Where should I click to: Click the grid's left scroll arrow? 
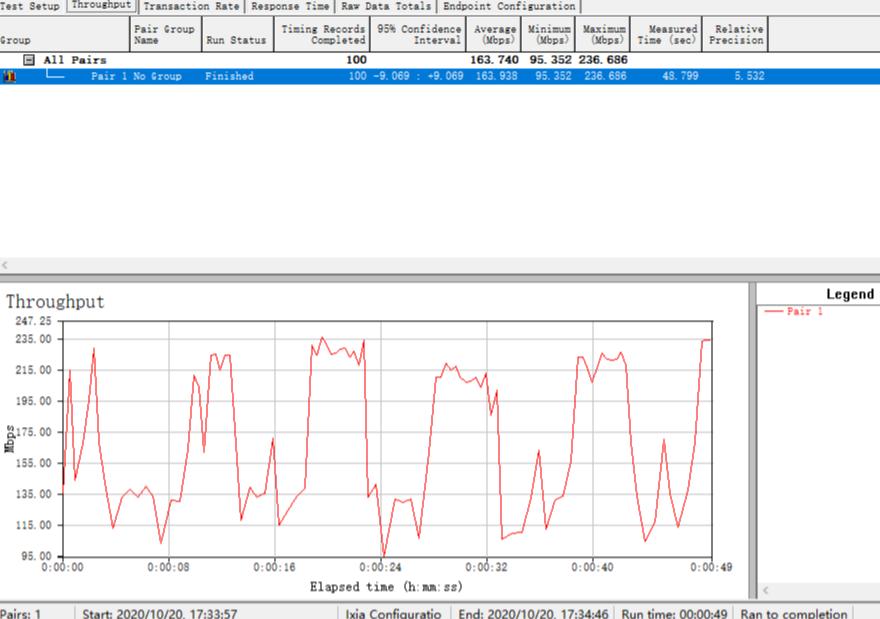[x=5, y=265]
